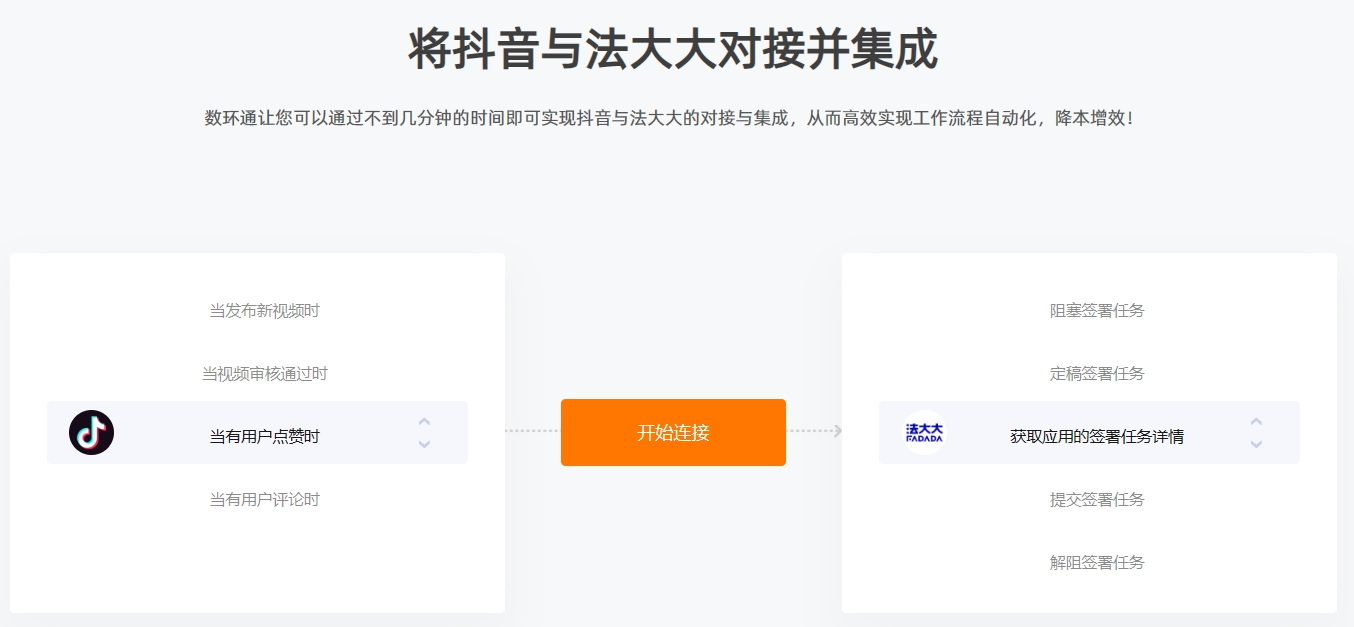This screenshot has height=627, width=1354.
Task: Click the orange 开始连接 button
Action: tap(673, 432)
